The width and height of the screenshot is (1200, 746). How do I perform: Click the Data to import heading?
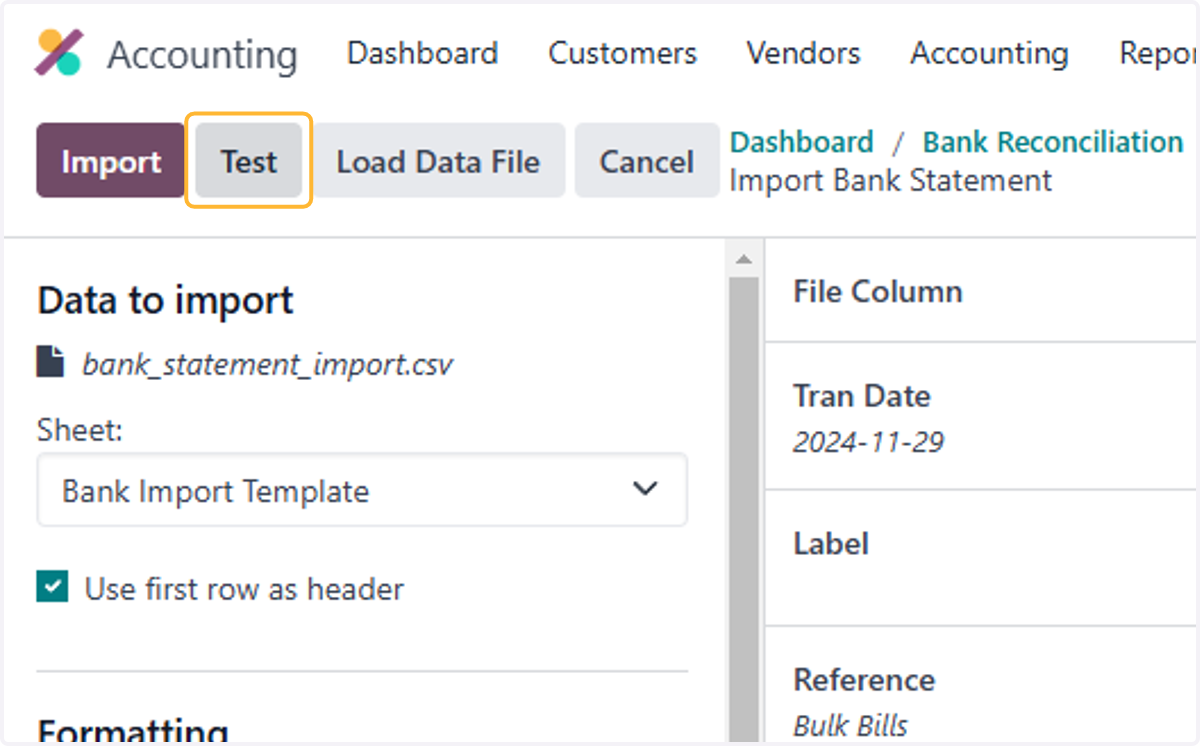[x=165, y=300]
